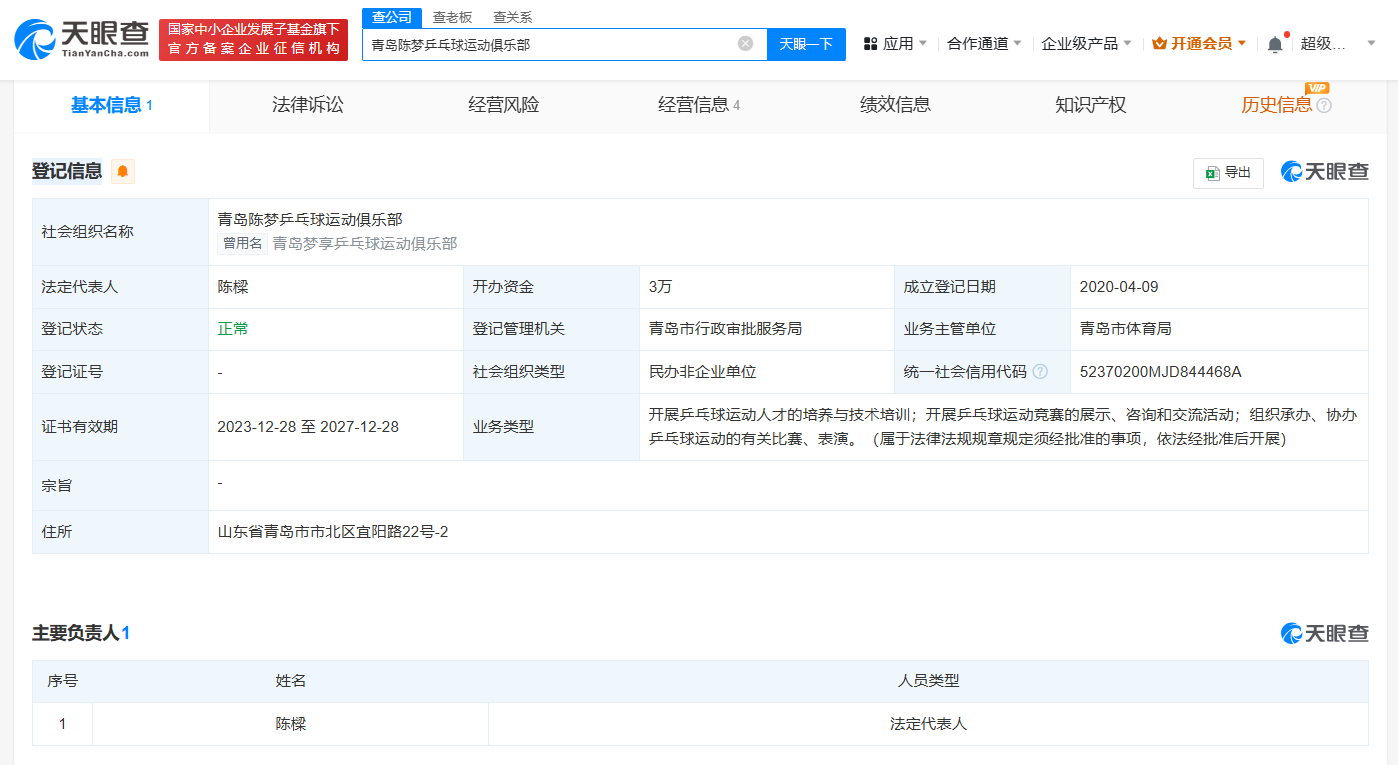Viewport: 1398px width, 765px height.
Task: Click the Excel export icon beside 导出
Action: [x=1211, y=172]
